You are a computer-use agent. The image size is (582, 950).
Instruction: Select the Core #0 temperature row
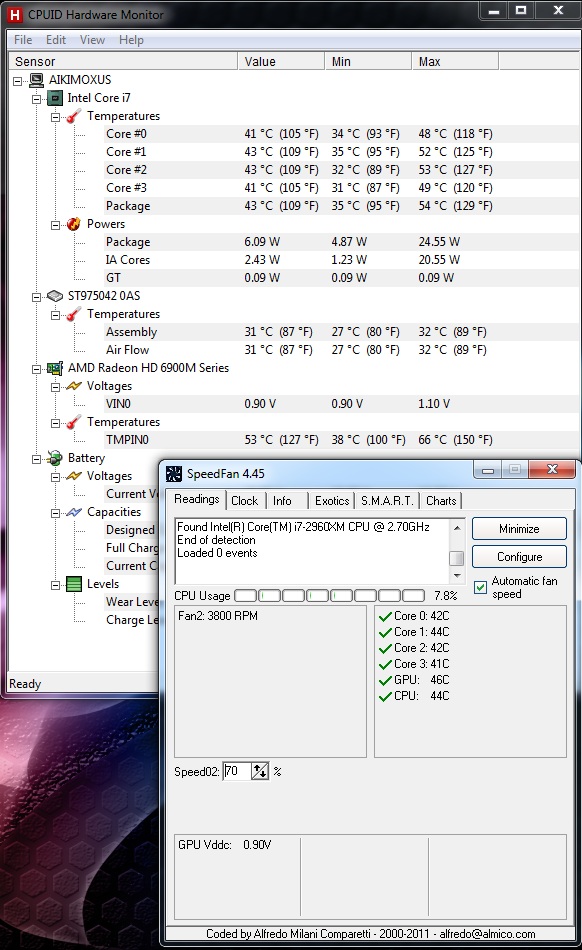coord(342,134)
